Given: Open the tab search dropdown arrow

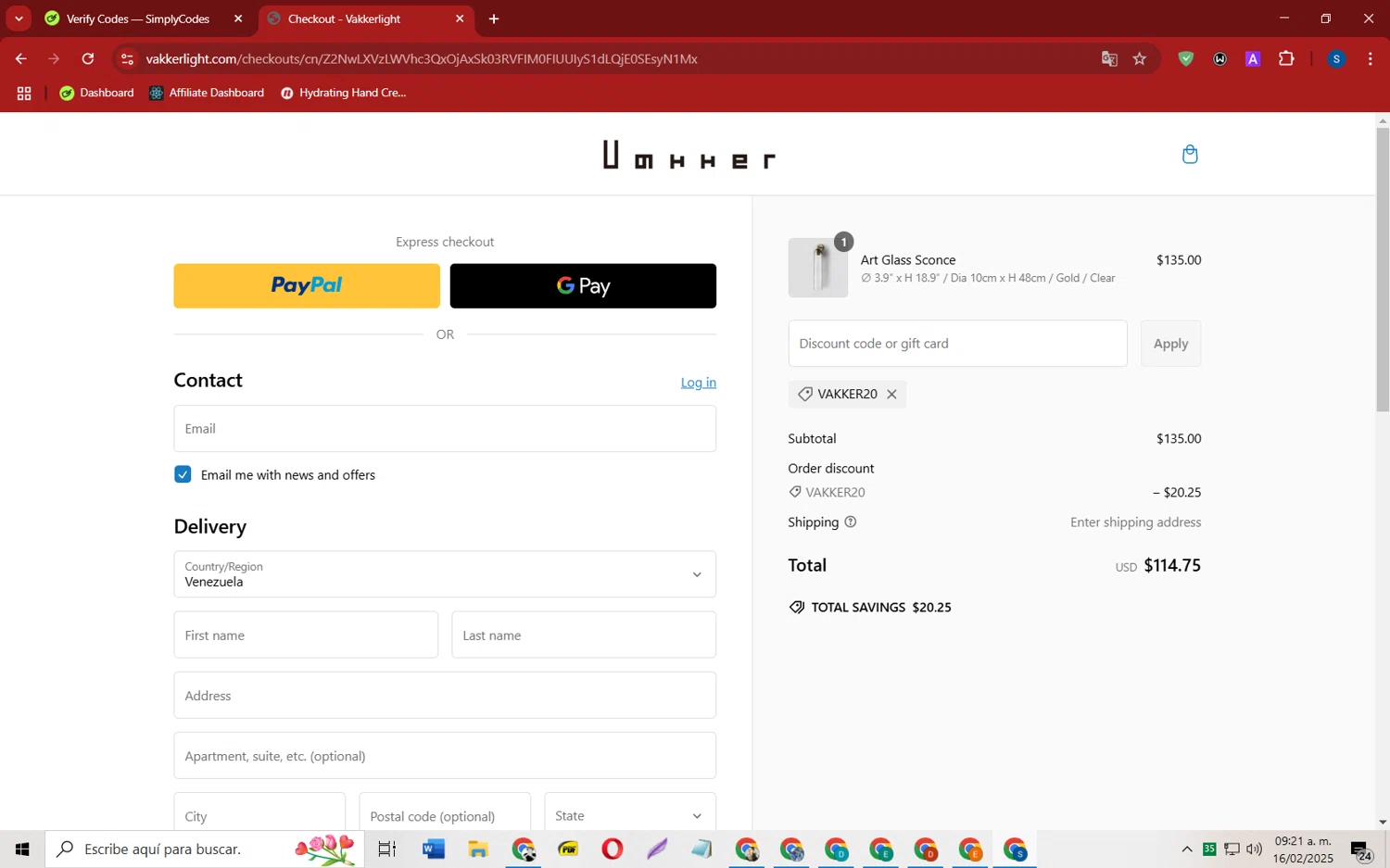Looking at the screenshot, I should tap(19, 19).
